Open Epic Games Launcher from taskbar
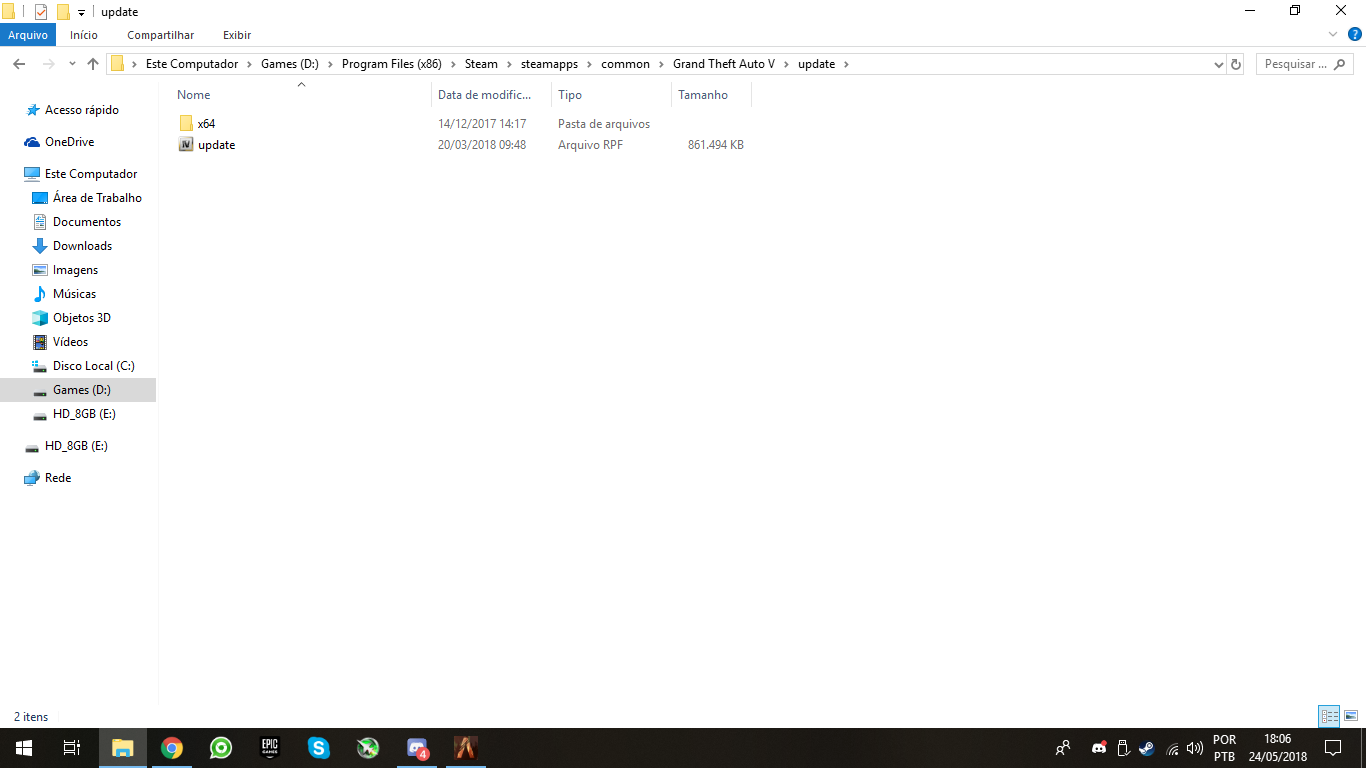Screen dimensions: 1366x768 (270, 748)
